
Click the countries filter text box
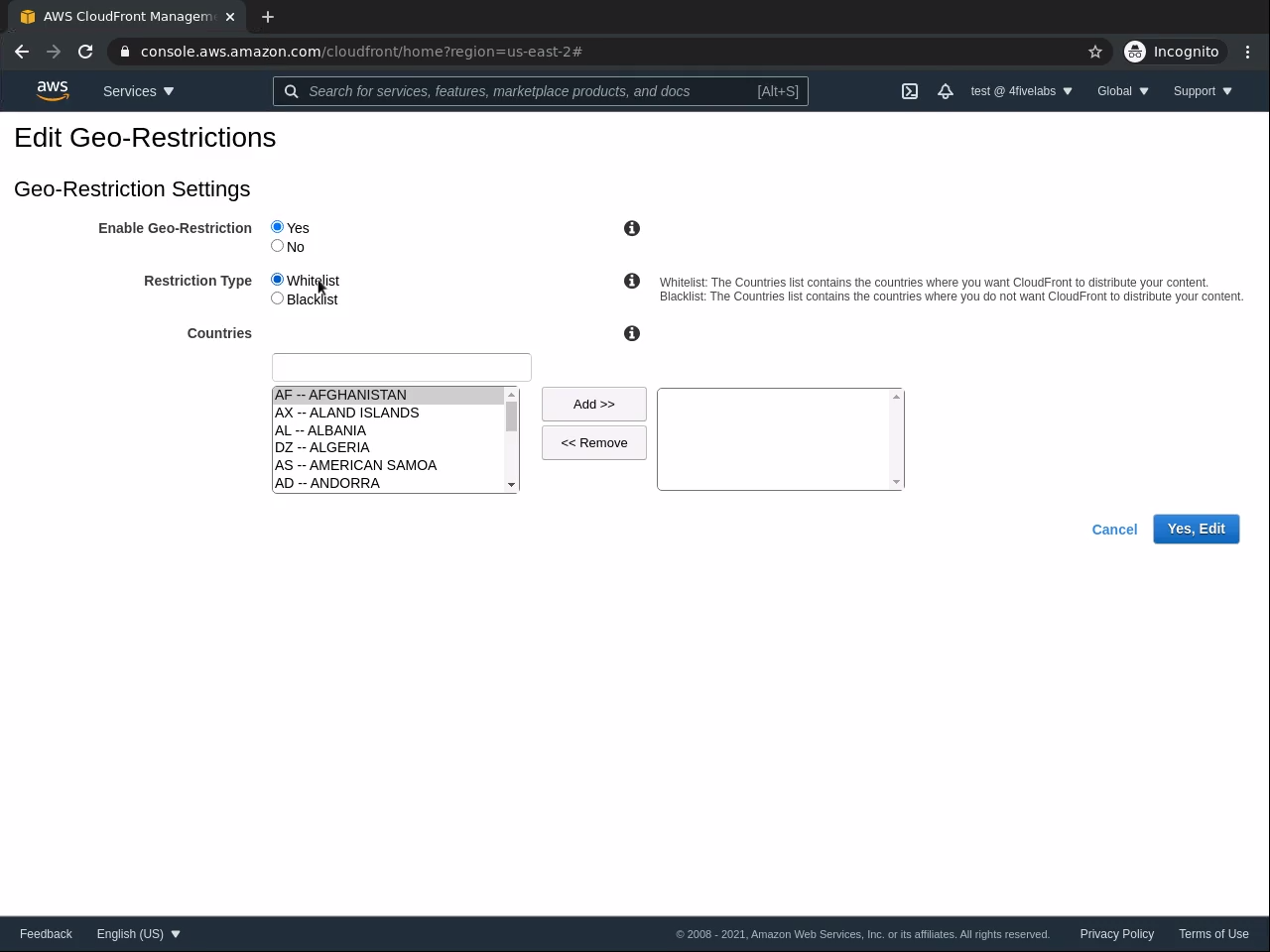pos(402,367)
